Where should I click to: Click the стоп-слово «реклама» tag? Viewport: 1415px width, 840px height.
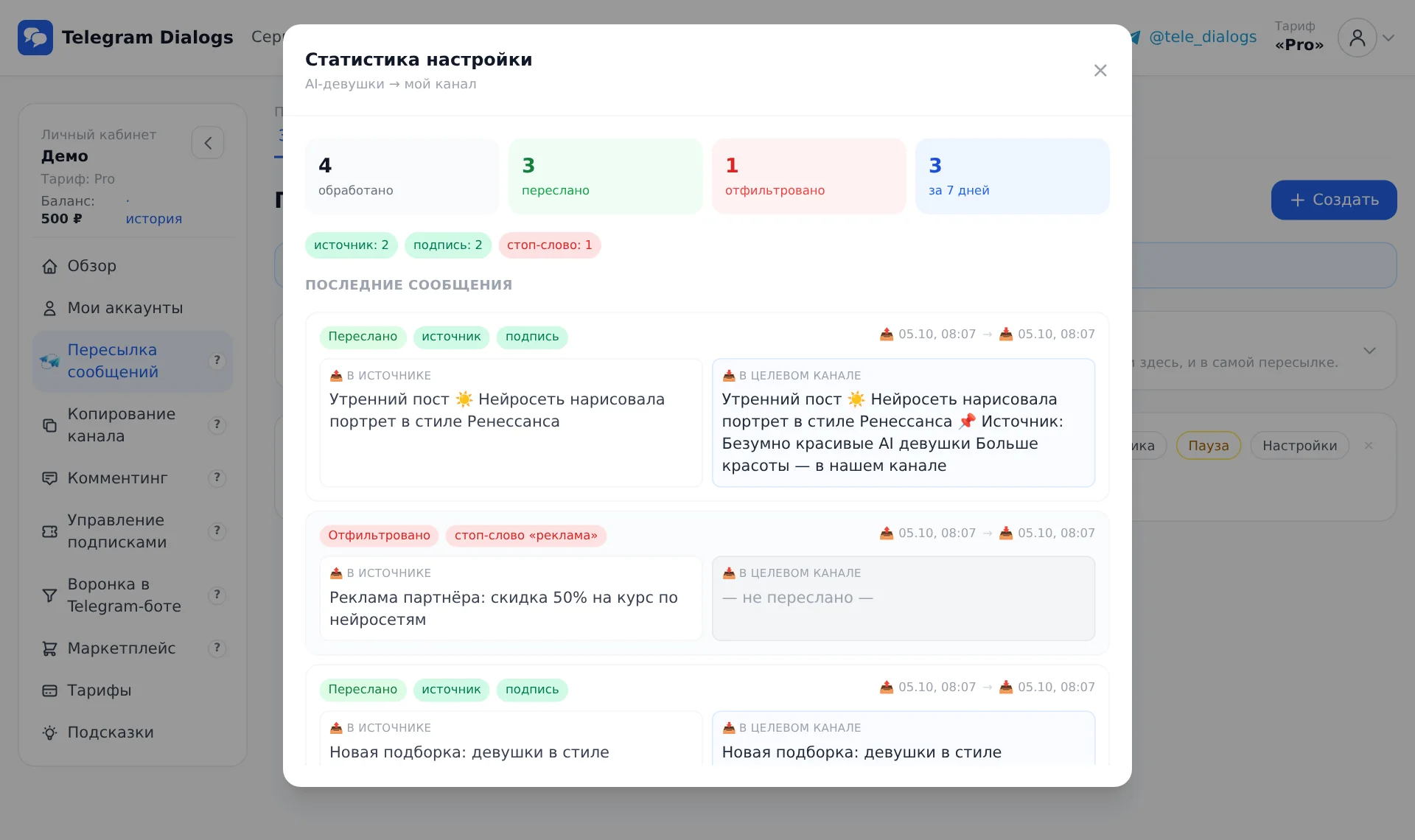pyautogui.click(x=525, y=536)
